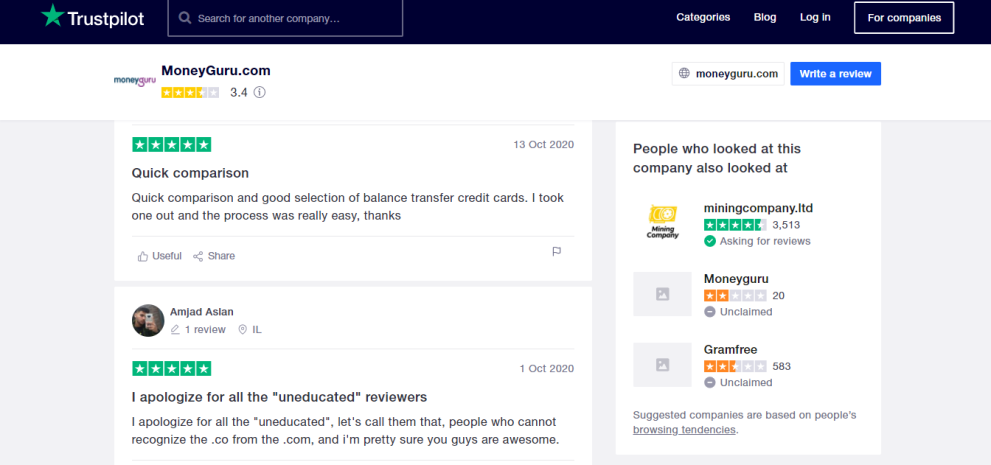Image resolution: width=991 pixels, height=465 pixels.
Task: Click the Moneyguru suggested company name
Action: click(736, 279)
